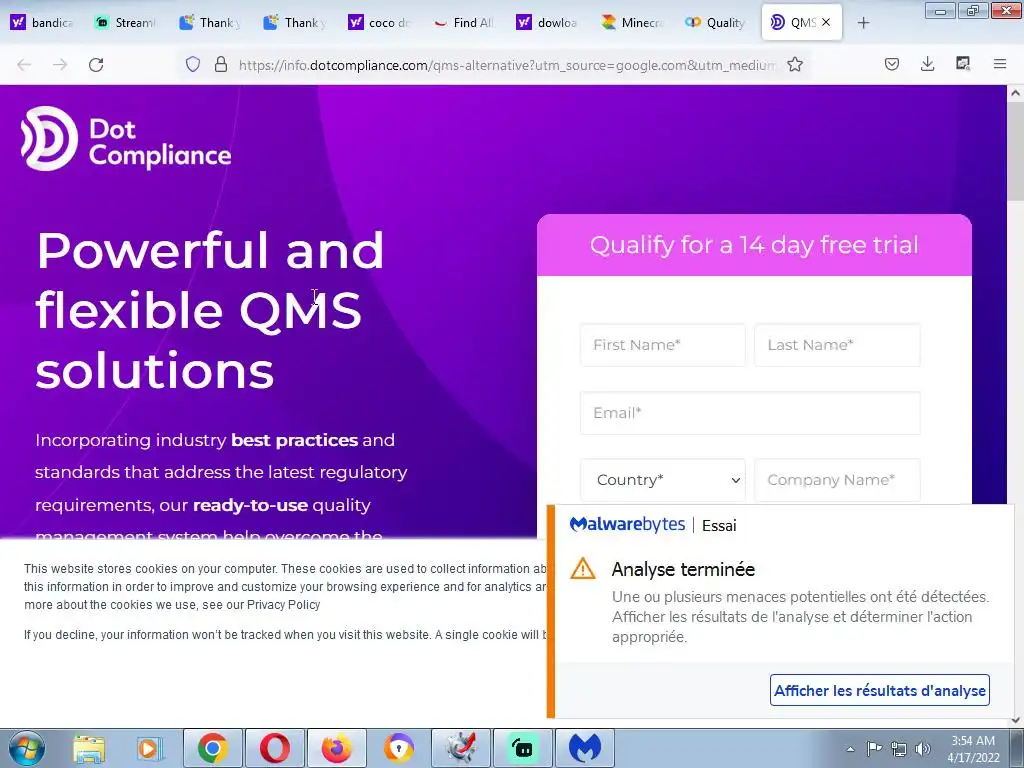Click the screenshot extension icon in toolbar
This screenshot has height=768, width=1024.
[x=963, y=64]
